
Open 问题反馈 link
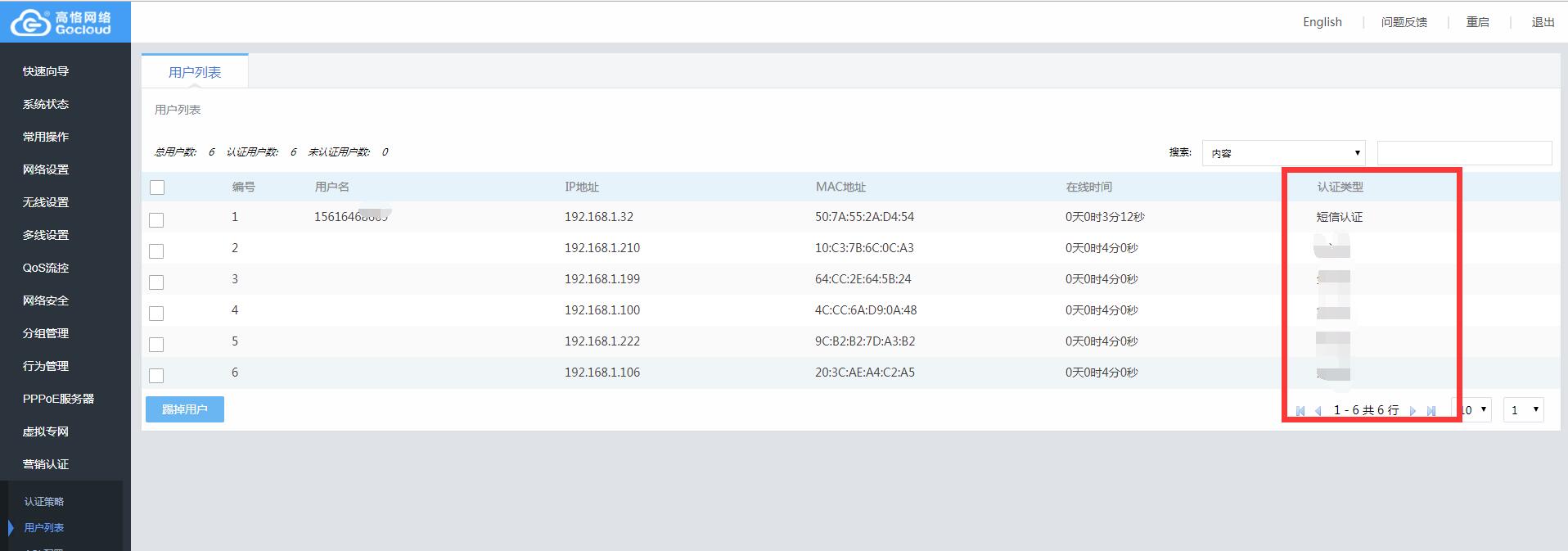1404,22
